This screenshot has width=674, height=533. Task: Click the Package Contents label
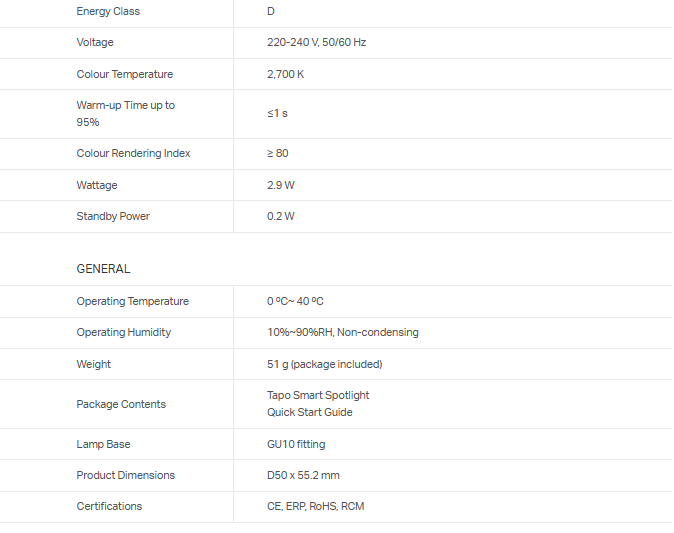(121, 405)
